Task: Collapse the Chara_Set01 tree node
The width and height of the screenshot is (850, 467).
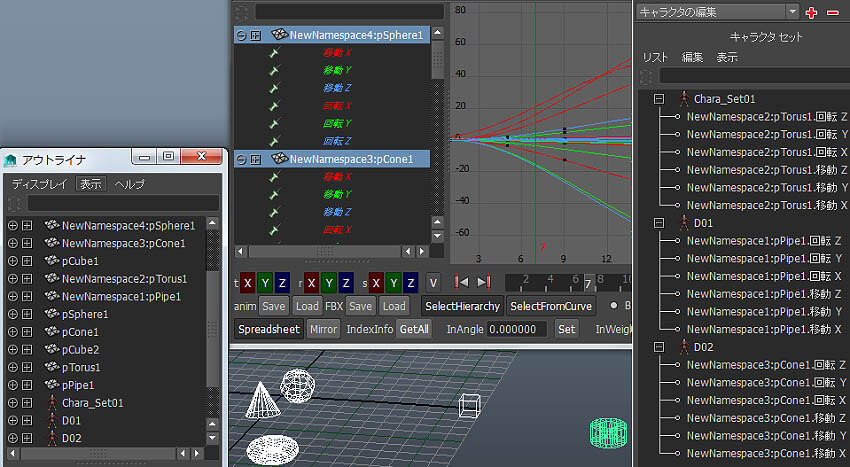Action: point(659,99)
